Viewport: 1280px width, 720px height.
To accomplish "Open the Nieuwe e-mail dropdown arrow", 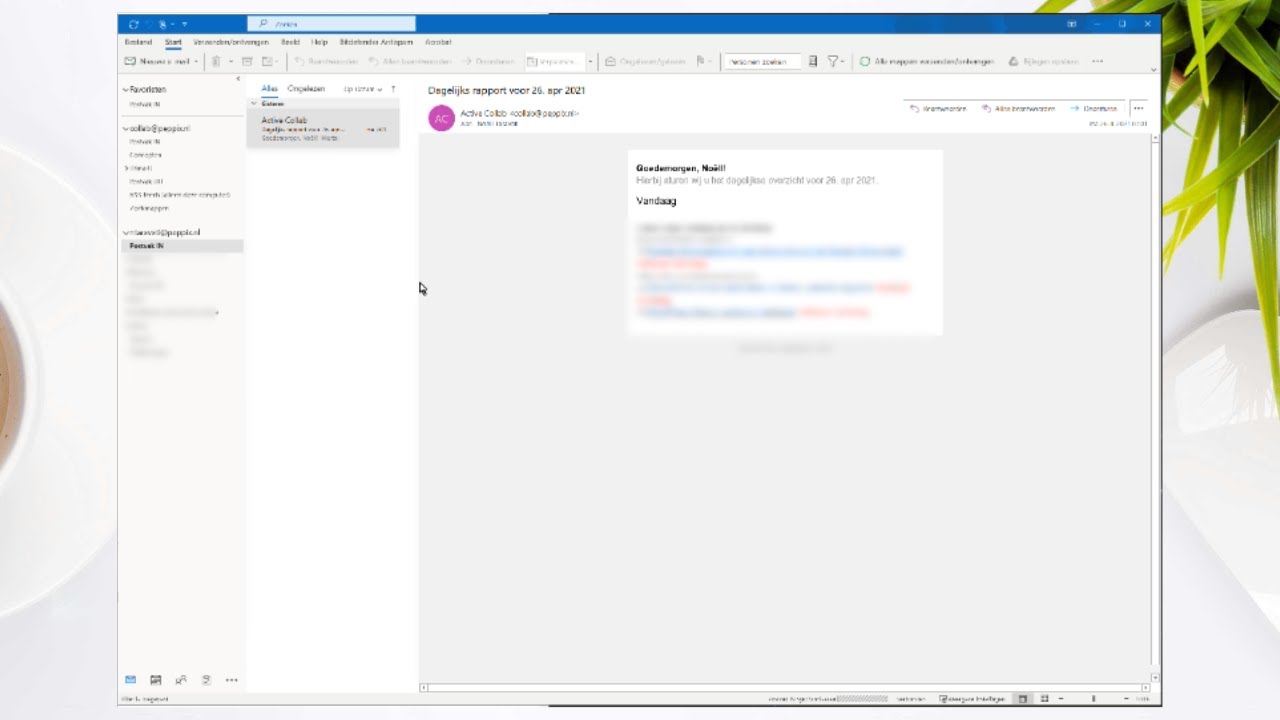I will (x=196, y=61).
